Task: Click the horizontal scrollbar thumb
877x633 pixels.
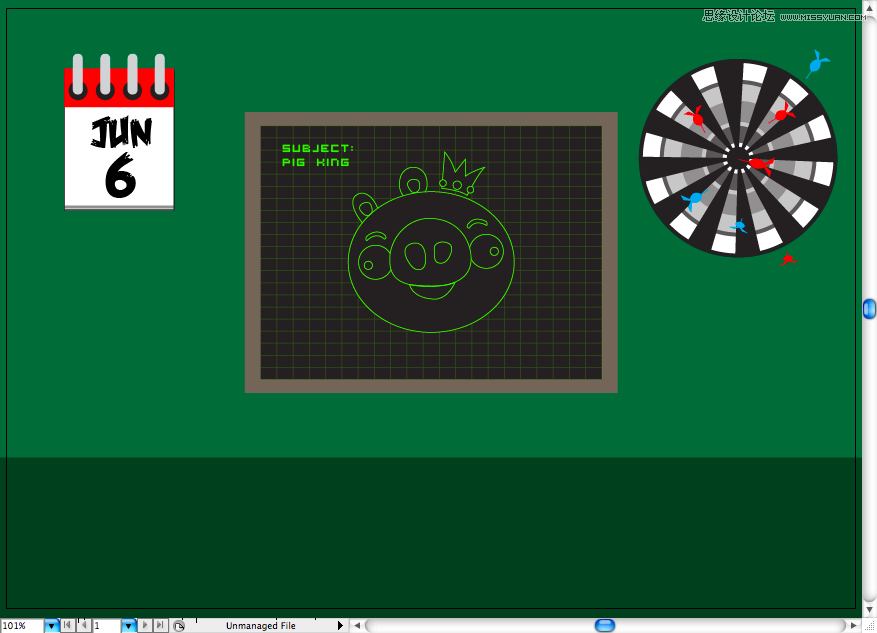Action: point(605,625)
